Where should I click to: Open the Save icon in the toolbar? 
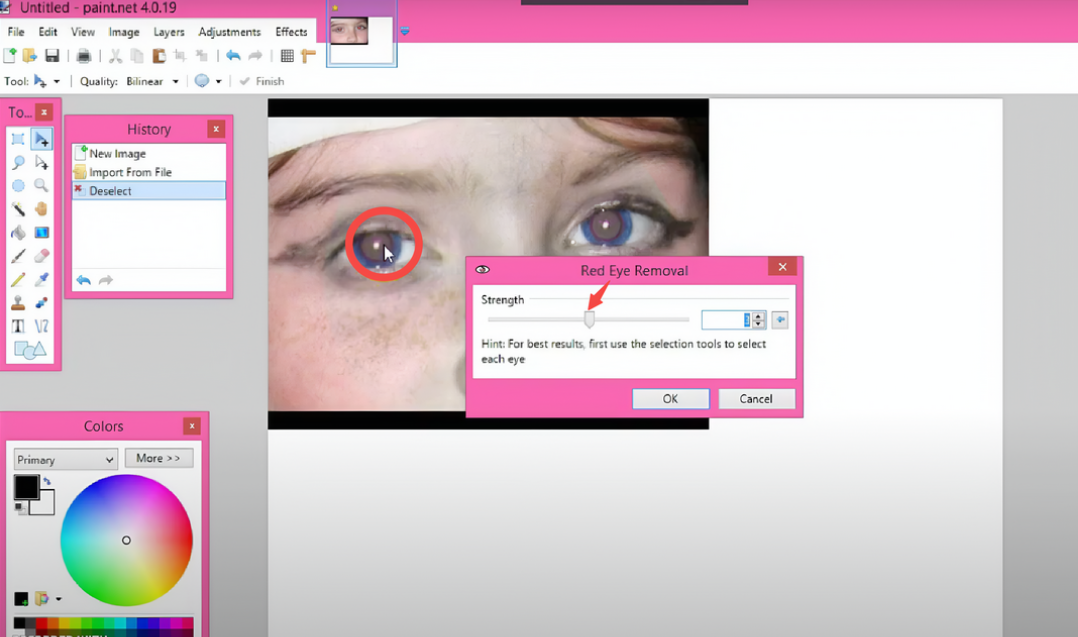tap(52, 55)
